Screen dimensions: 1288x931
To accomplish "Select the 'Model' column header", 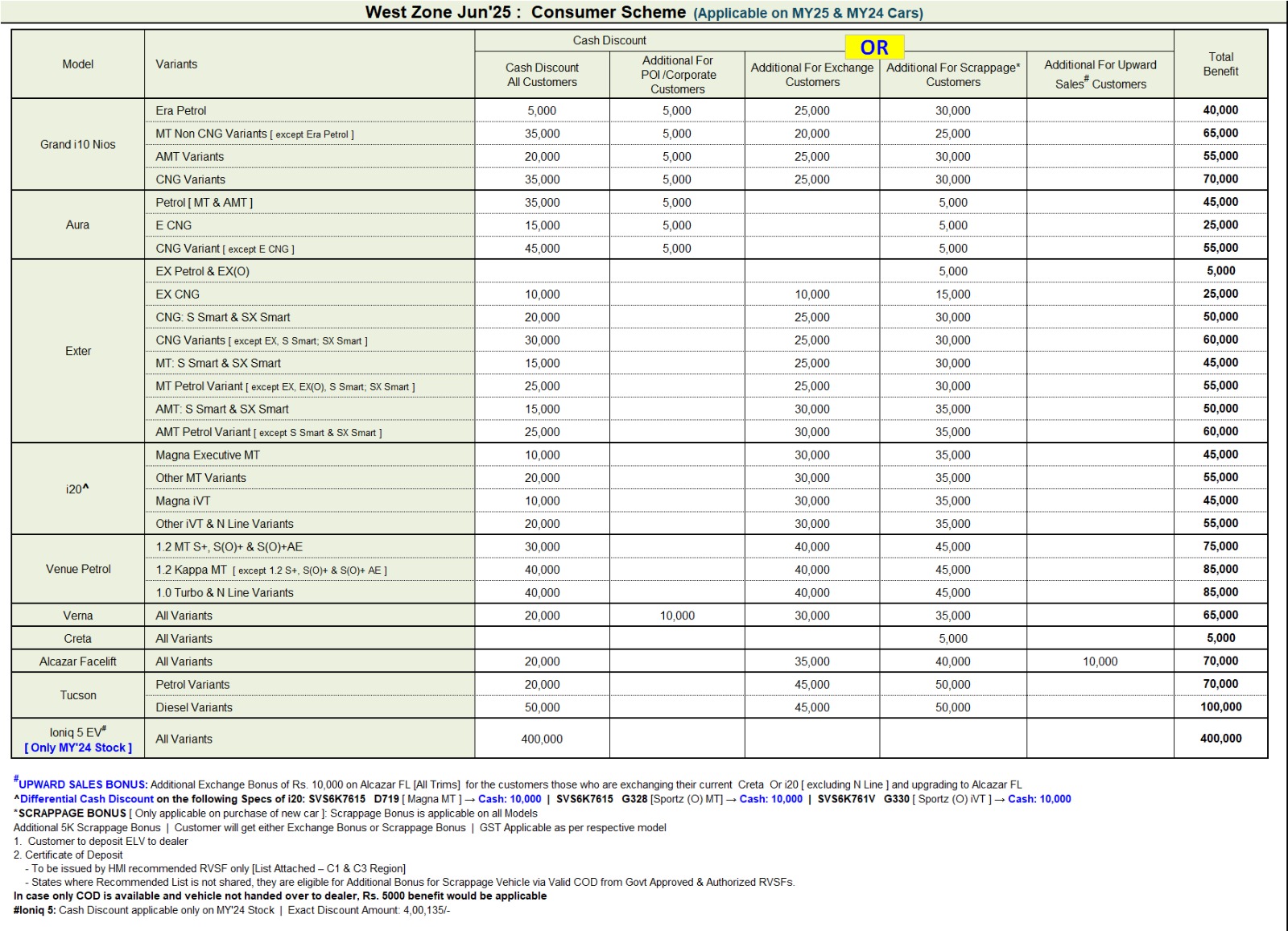I will [78, 64].
